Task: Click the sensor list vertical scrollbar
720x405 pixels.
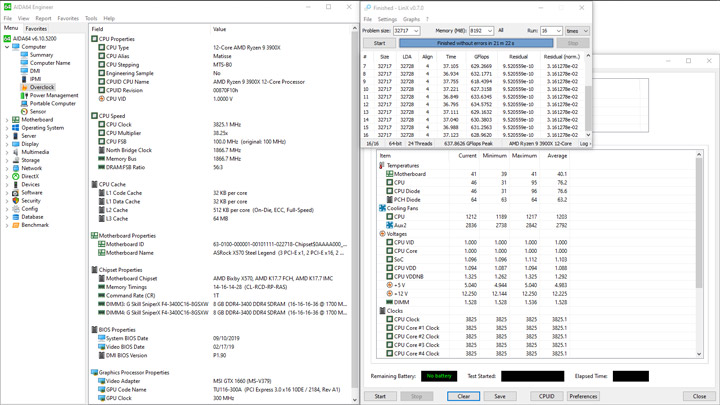Action: coord(699,254)
